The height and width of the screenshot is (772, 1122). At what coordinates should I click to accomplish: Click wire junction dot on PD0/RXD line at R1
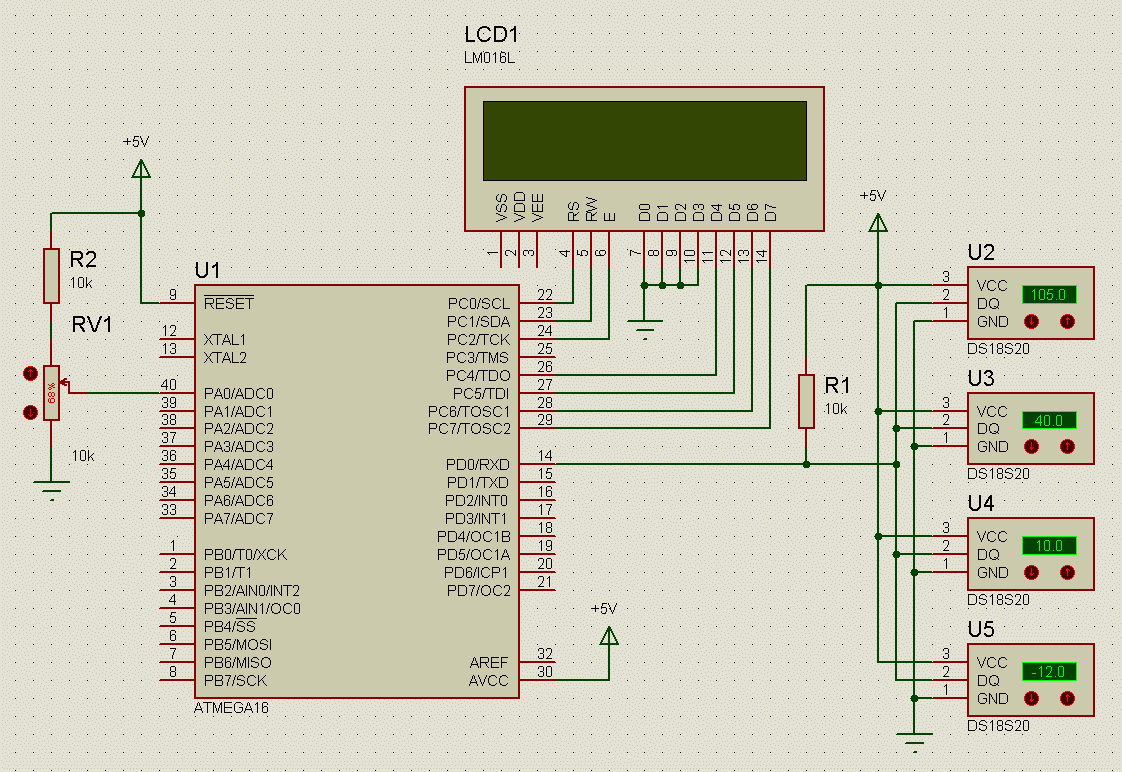(x=806, y=464)
